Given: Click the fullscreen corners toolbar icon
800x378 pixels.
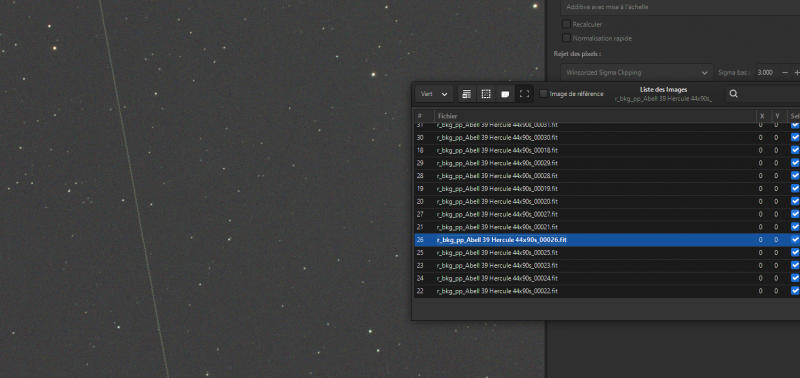Looking at the screenshot, I should tap(524, 94).
